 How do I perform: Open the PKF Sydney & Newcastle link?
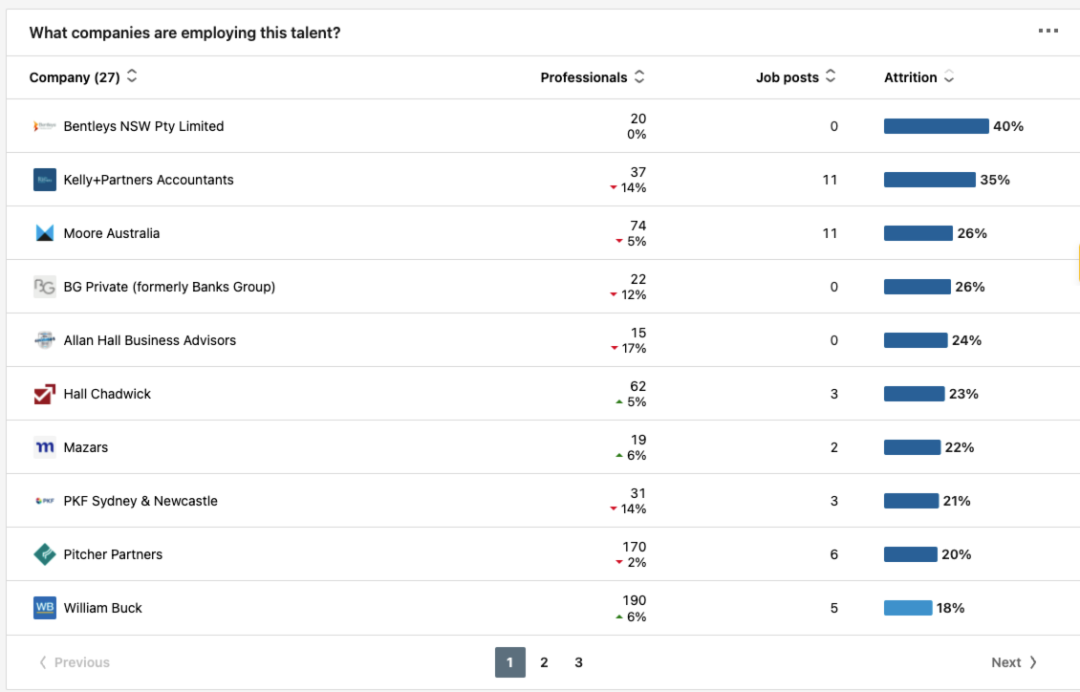(x=140, y=501)
